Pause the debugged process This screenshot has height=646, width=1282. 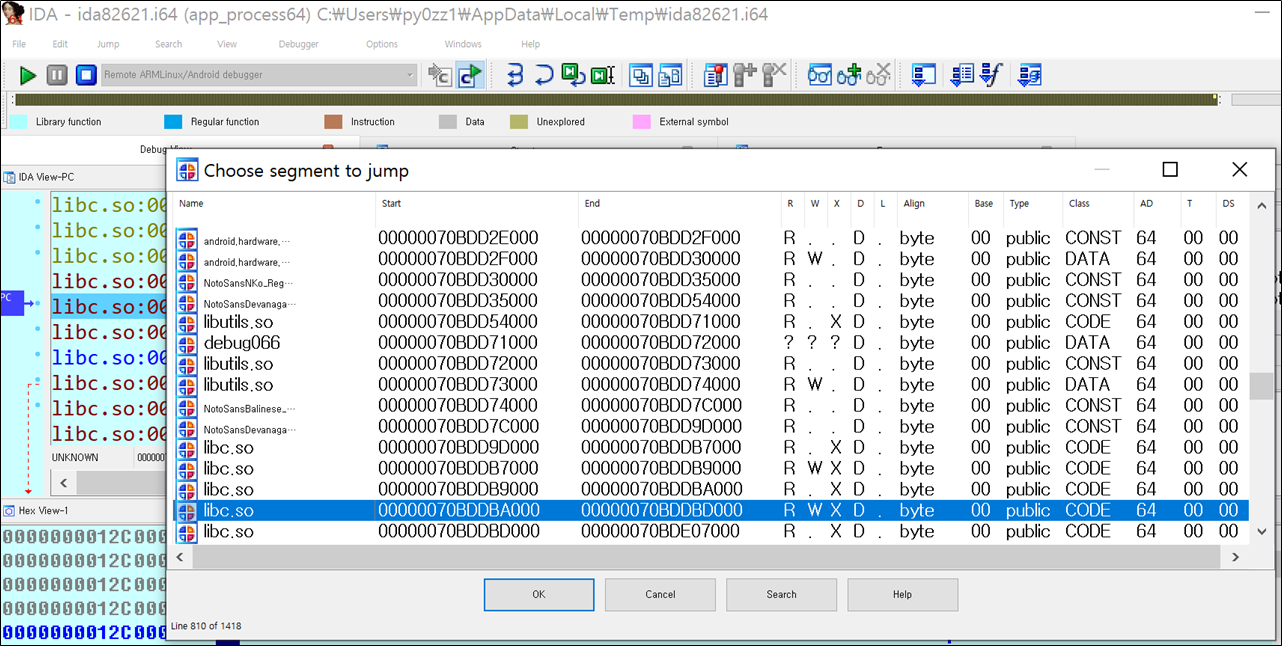point(57,75)
